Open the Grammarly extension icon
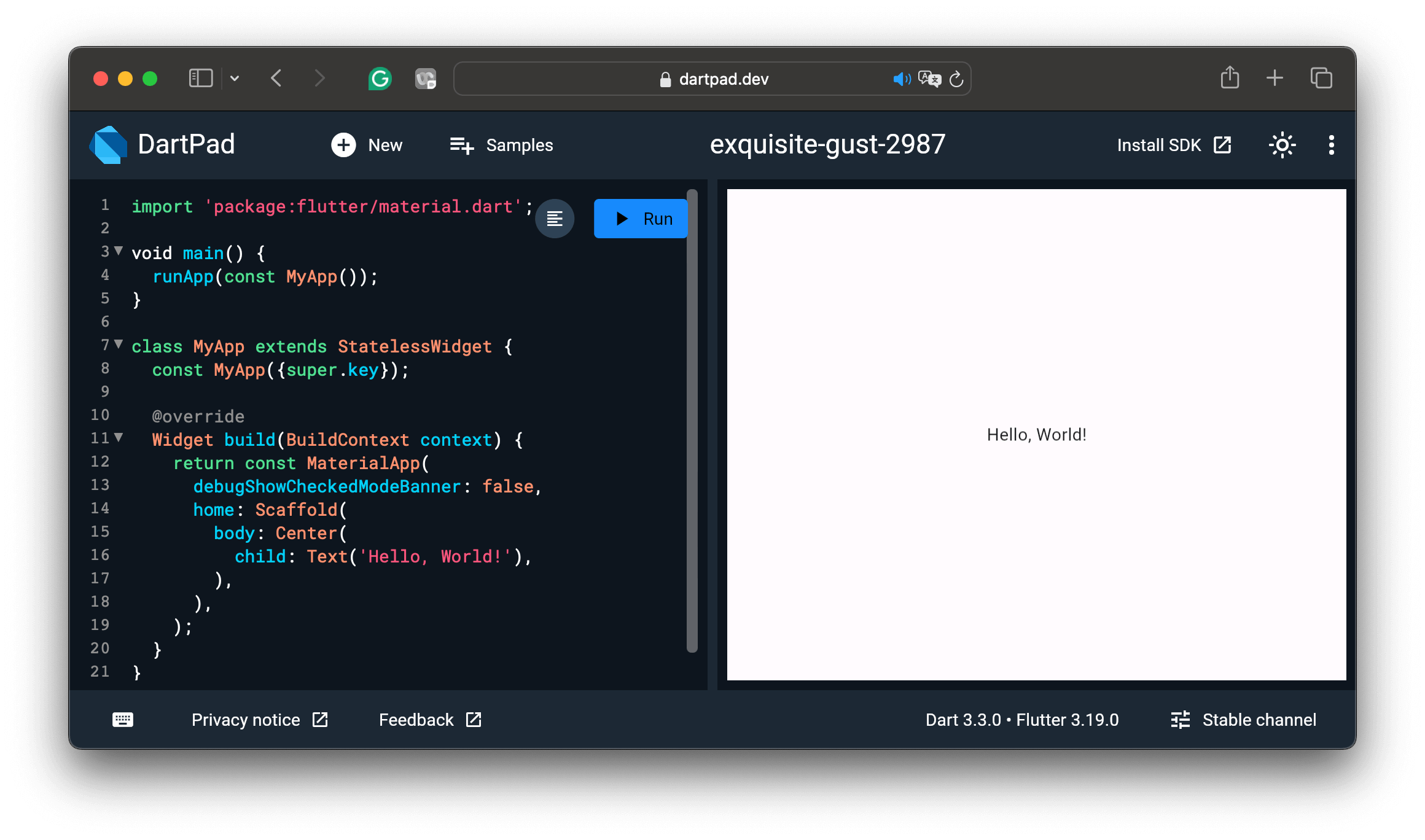The height and width of the screenshot is (840, 1425). click(x=381, y=79)
